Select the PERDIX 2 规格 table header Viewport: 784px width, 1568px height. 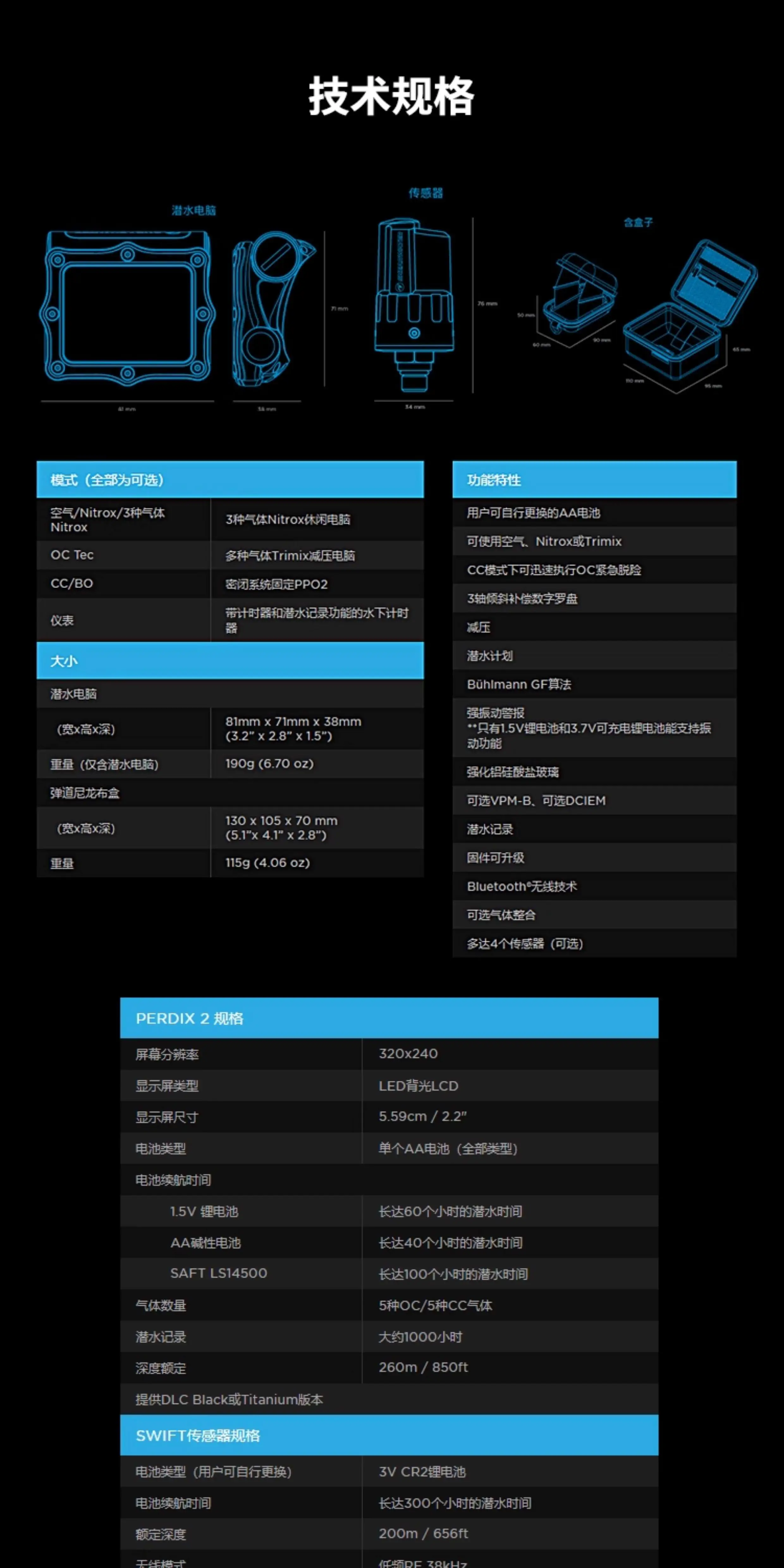[x=389, y=1018]
